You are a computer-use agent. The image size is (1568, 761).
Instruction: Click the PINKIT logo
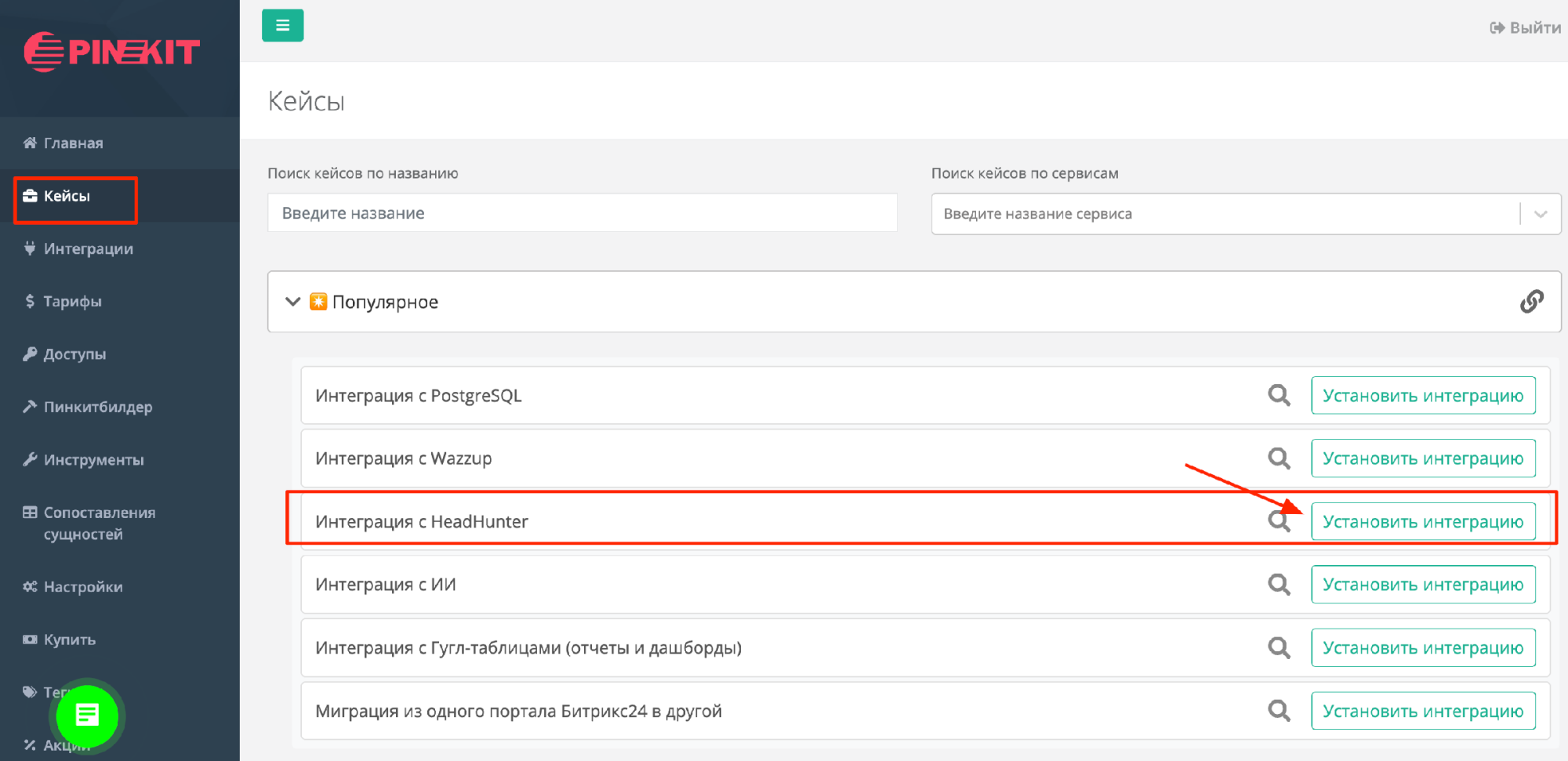pos(112,53)
